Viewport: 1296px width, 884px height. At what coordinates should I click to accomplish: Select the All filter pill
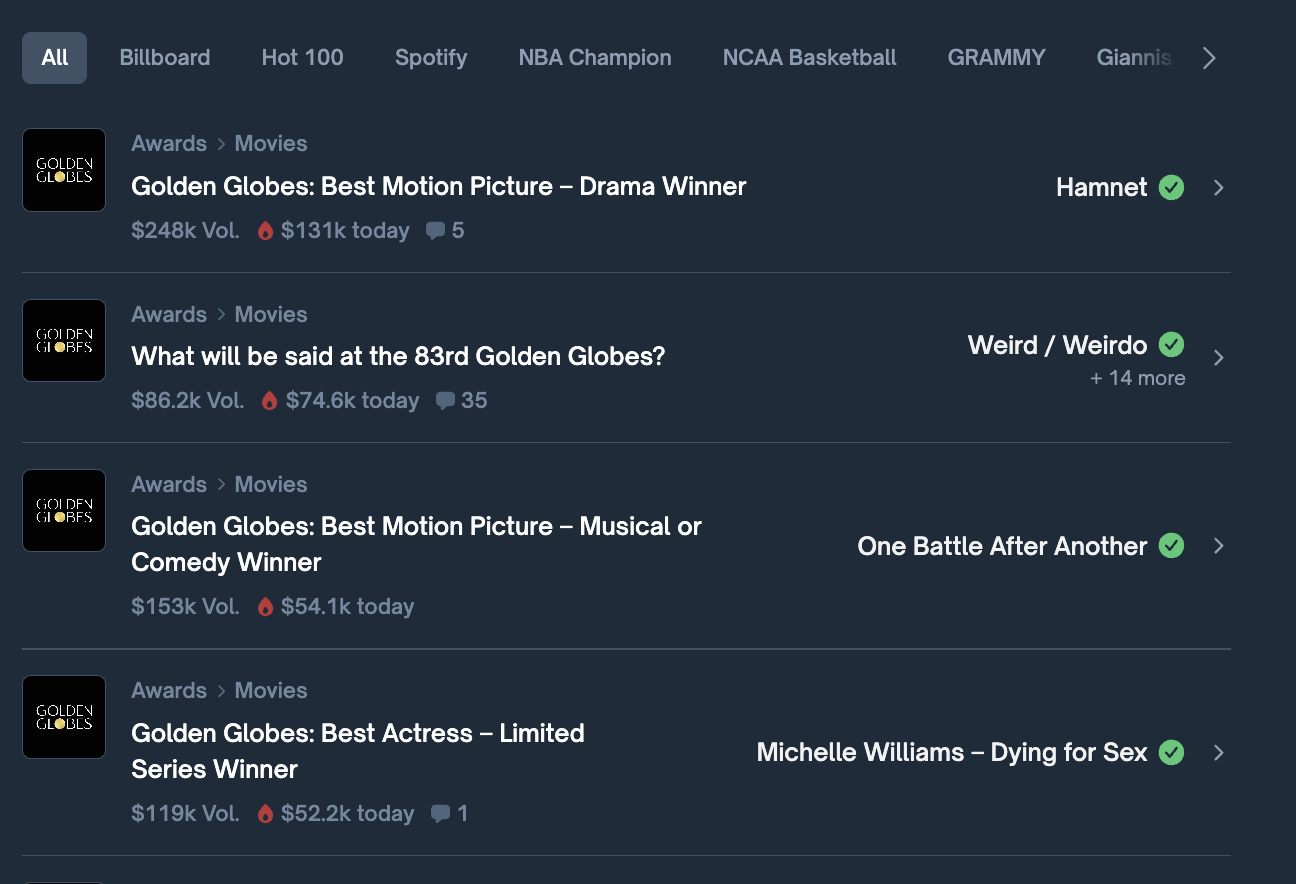click(54, 57)
